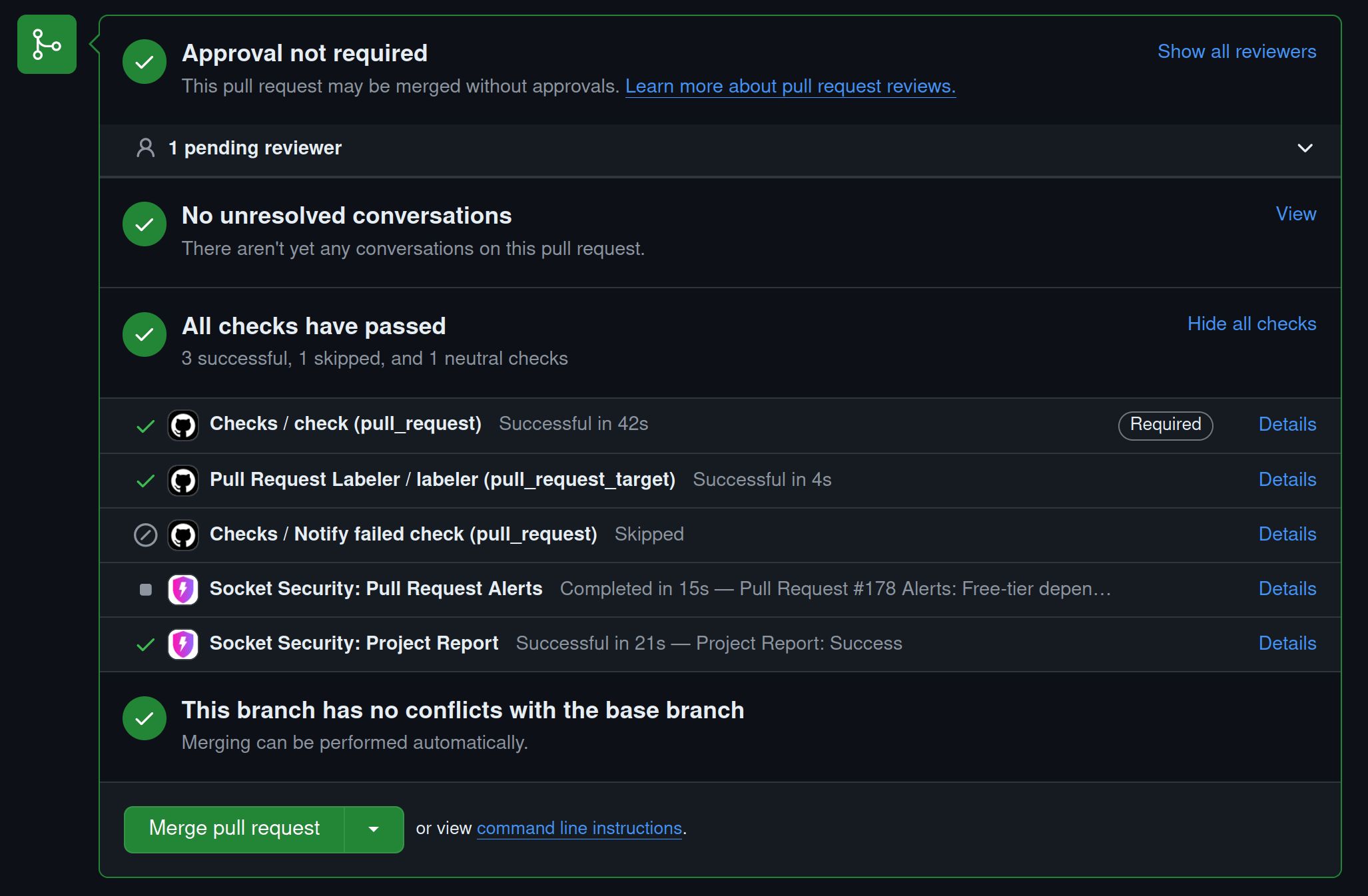Open Learn more about pull request reviews
The width and height of the screenshot is (1368, 896).
790,87
